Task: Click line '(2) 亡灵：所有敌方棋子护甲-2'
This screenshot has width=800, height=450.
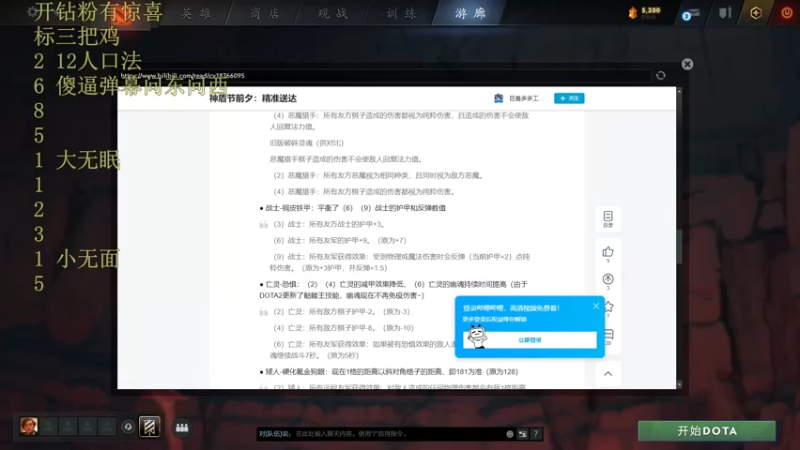Action: pyautogui.click(x=341, y=311)
